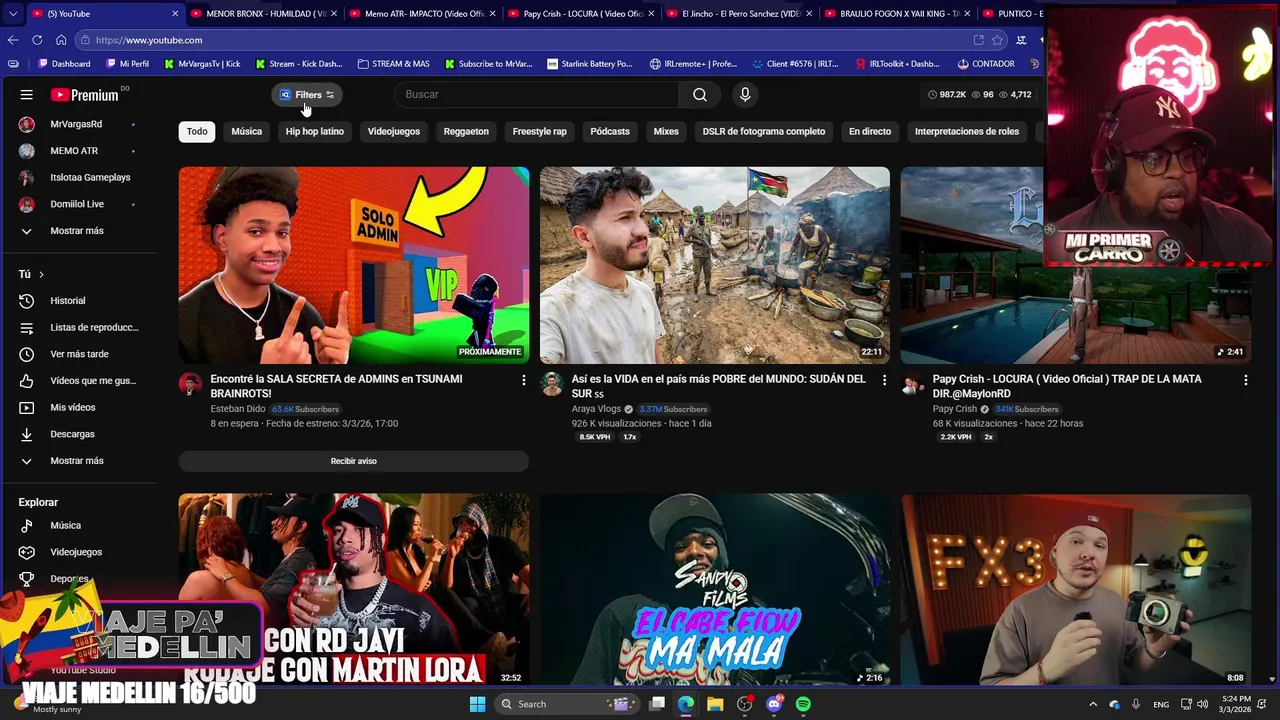Screen dimensions: 1280x720
Task: Show hidden system tray icons
Action: pos(1092,704)
